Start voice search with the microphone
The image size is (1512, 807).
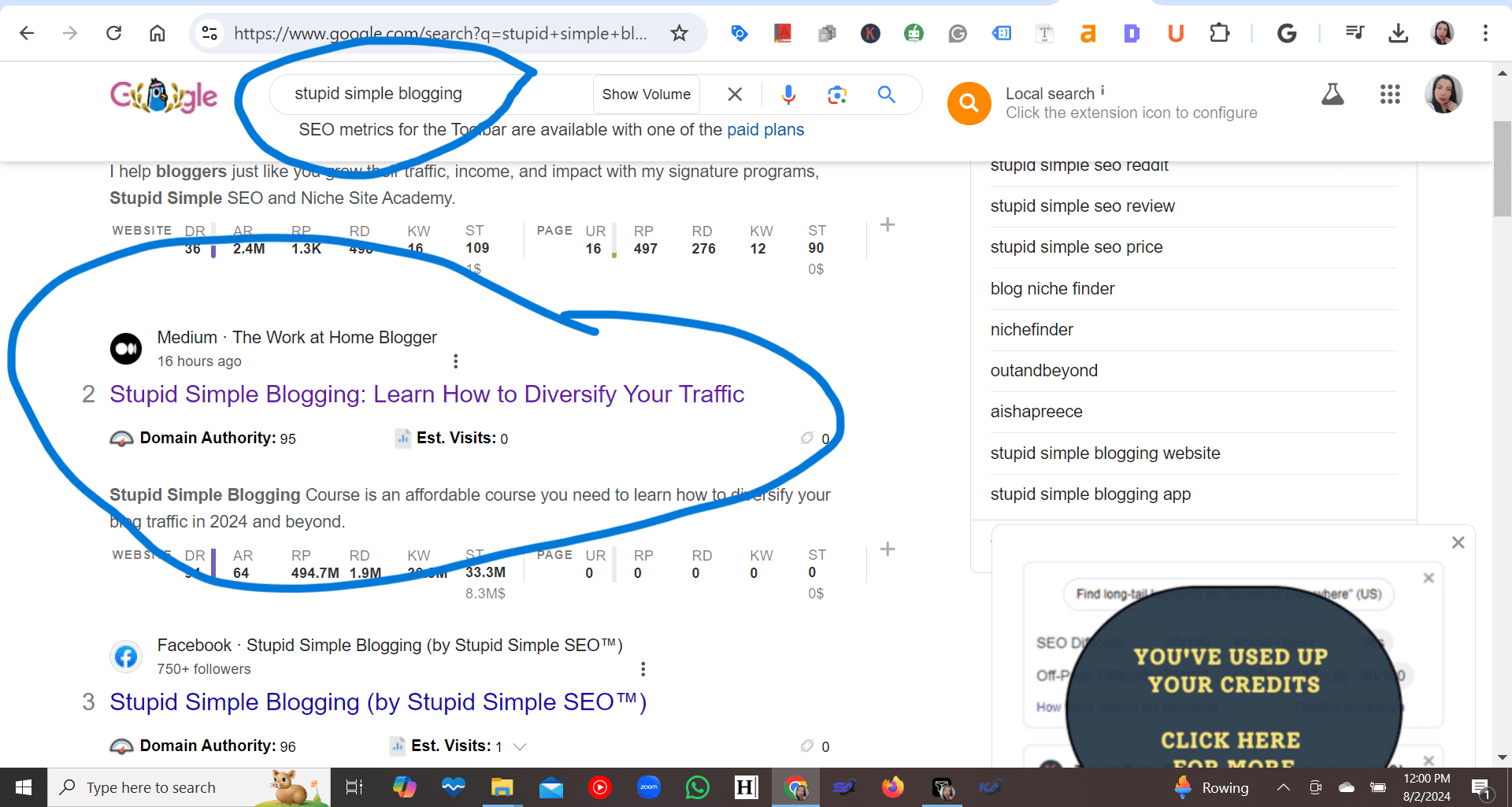click(788, 94)
